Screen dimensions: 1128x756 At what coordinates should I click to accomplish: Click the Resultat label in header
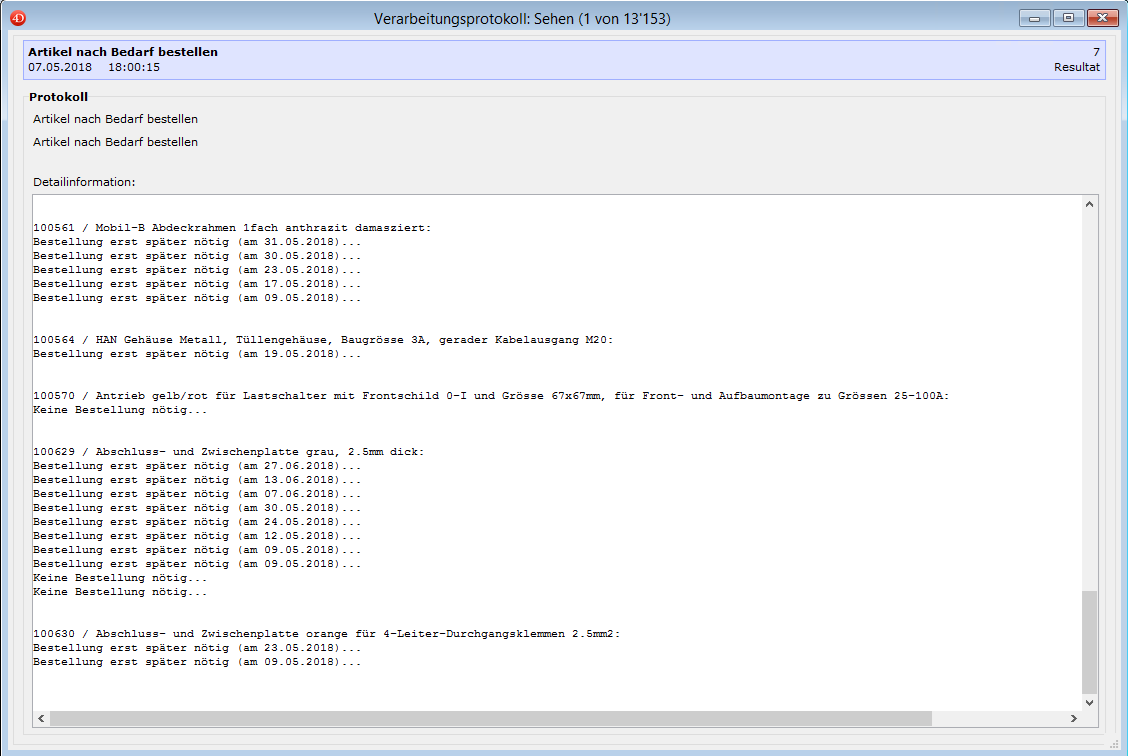tap(1076, 67)
